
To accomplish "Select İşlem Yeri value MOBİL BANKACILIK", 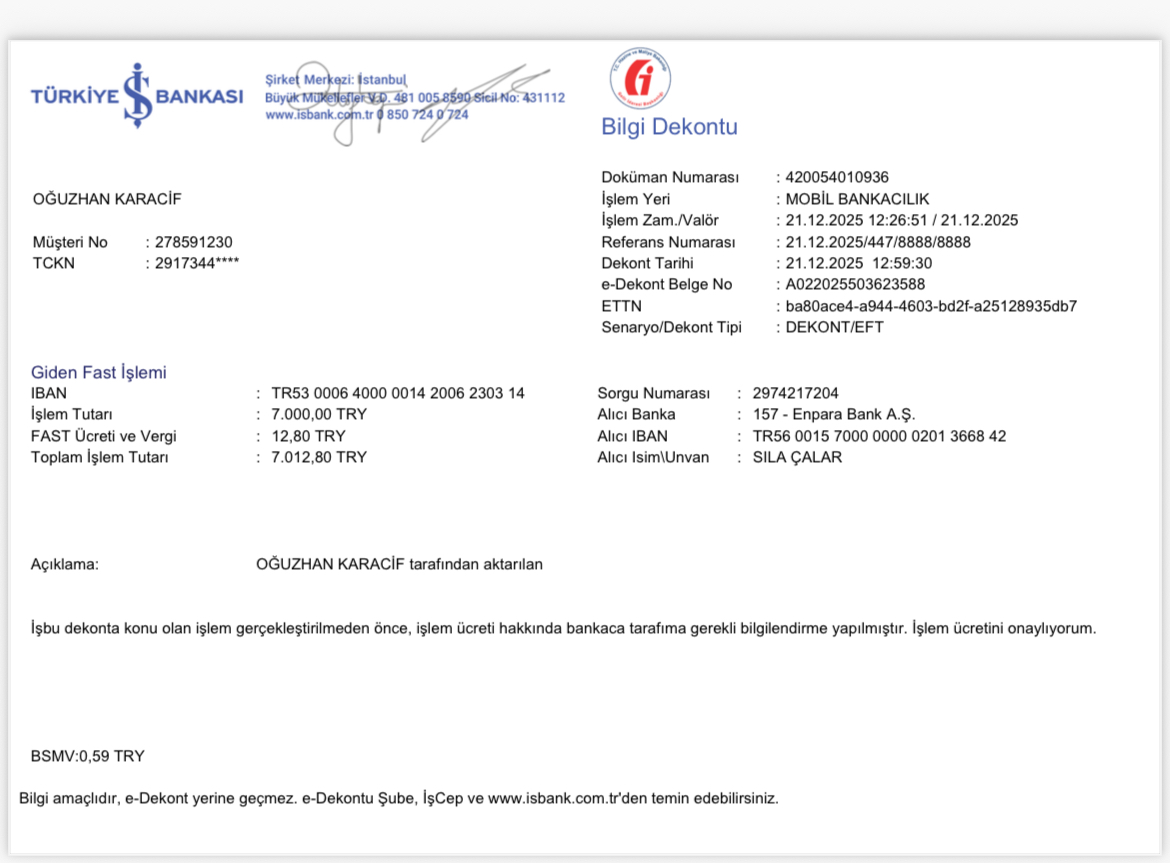I will [857, 199].
